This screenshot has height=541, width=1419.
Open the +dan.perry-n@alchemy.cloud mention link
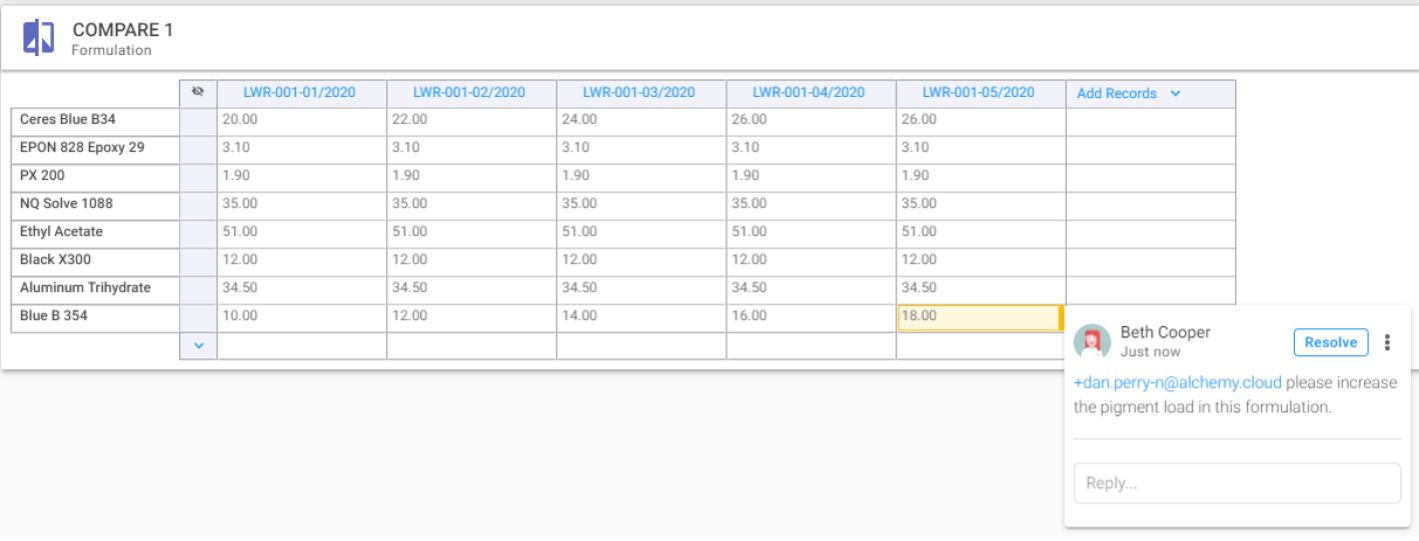(1177, 382)
